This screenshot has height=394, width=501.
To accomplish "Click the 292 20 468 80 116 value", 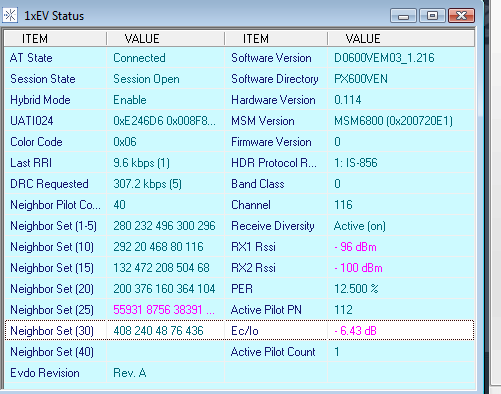I will [158, 247].
